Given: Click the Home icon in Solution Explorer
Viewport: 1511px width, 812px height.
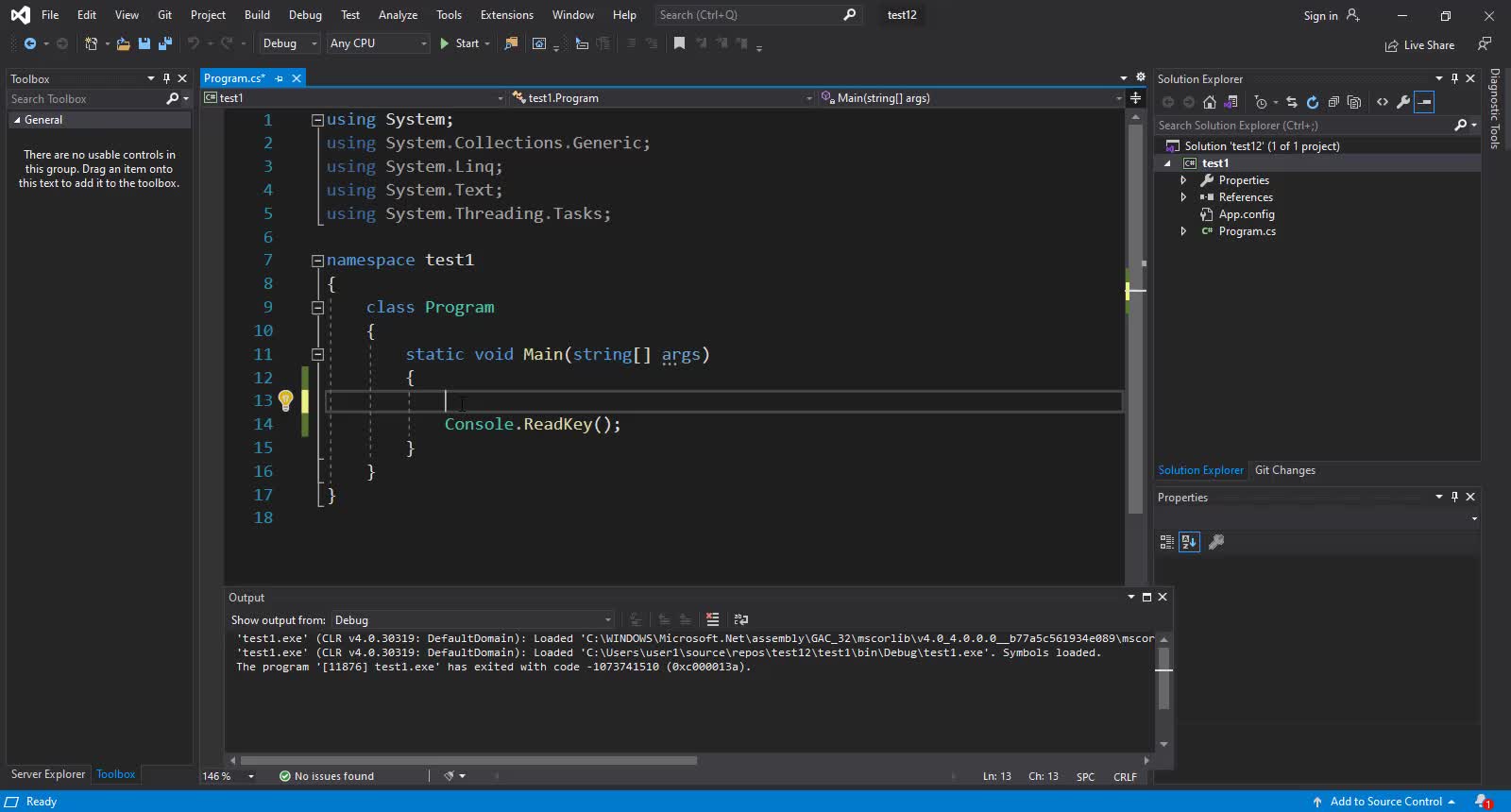Looking at the screenshot, I should point(1209,102).
